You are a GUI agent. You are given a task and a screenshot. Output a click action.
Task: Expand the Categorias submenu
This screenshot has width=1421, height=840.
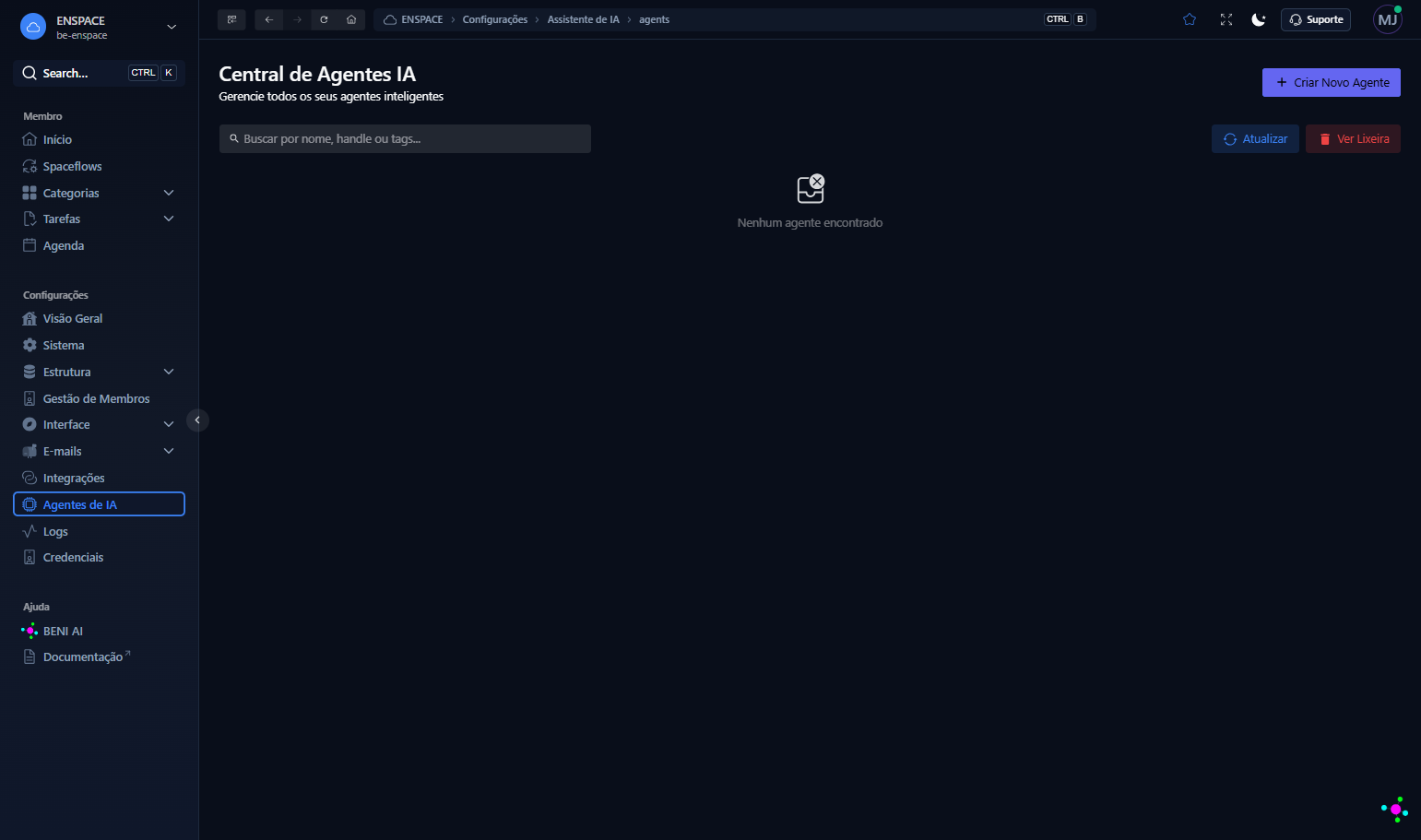coord(169,193)
